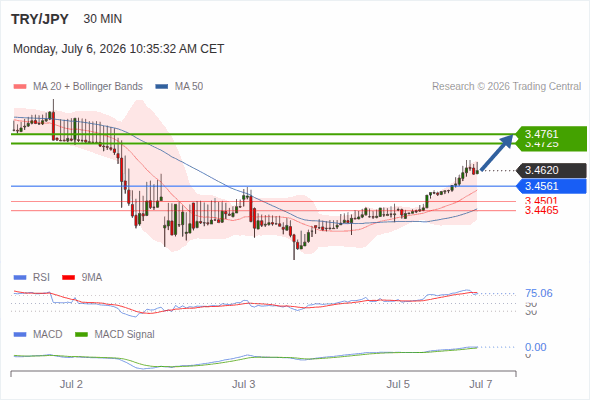Click the MA 50 legend swatch
This screenshot has height=400, width=590.
(161, 87)
